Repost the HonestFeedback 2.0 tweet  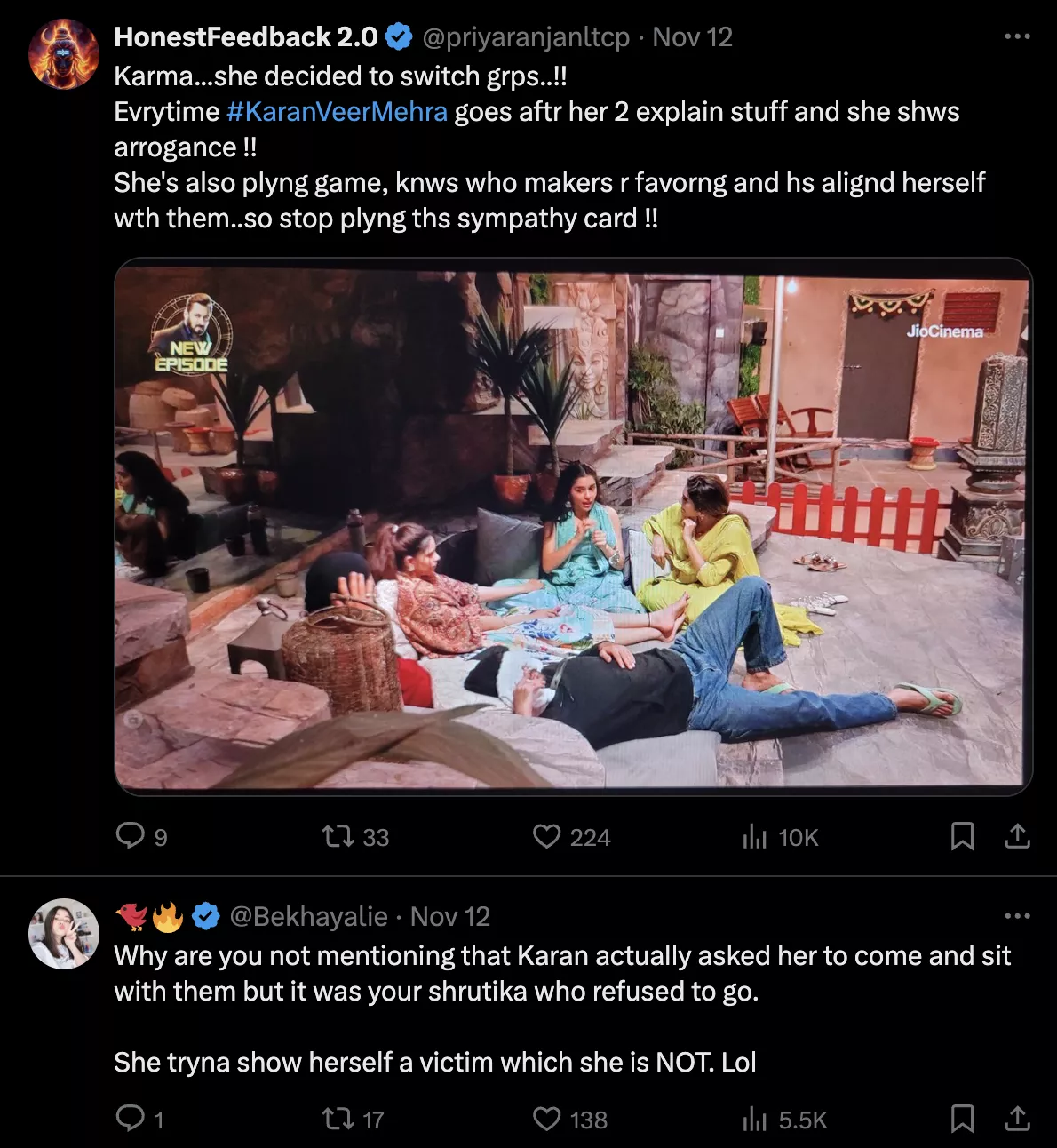click(338, 836)
